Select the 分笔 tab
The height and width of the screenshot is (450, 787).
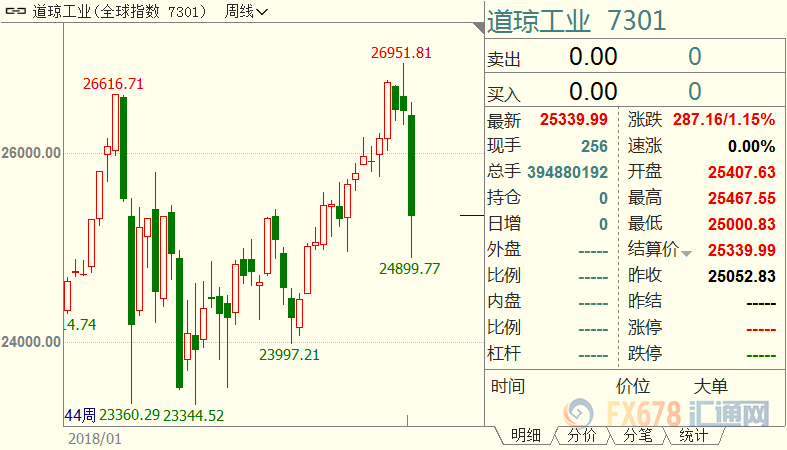[x=637, y=436]
